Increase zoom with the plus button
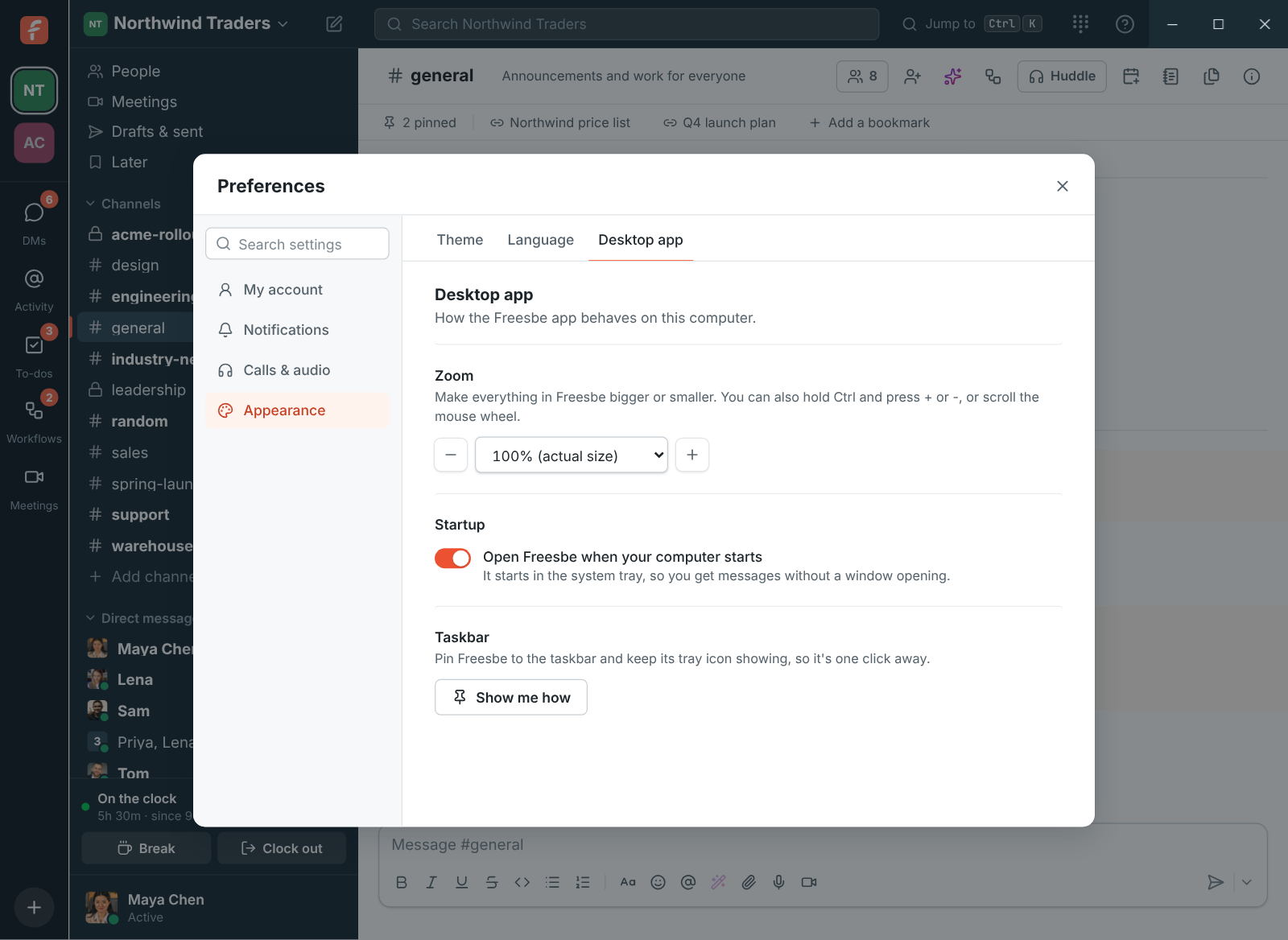1288x940 pixels. click(x=692, y=455)
